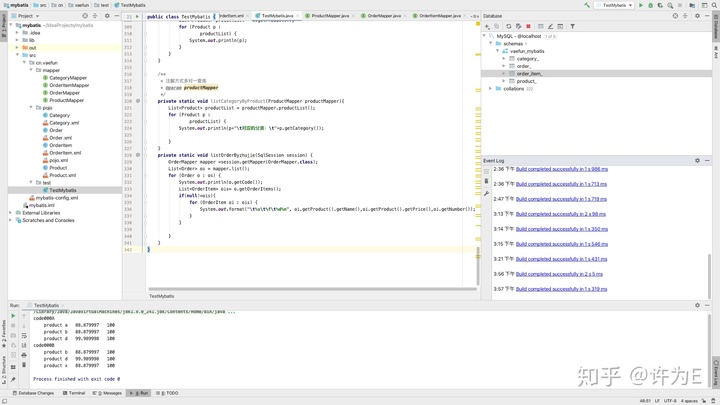Run with coverage icon in toolbar
Viewport: 720px width, 405px height.
[x=660, y=5]
